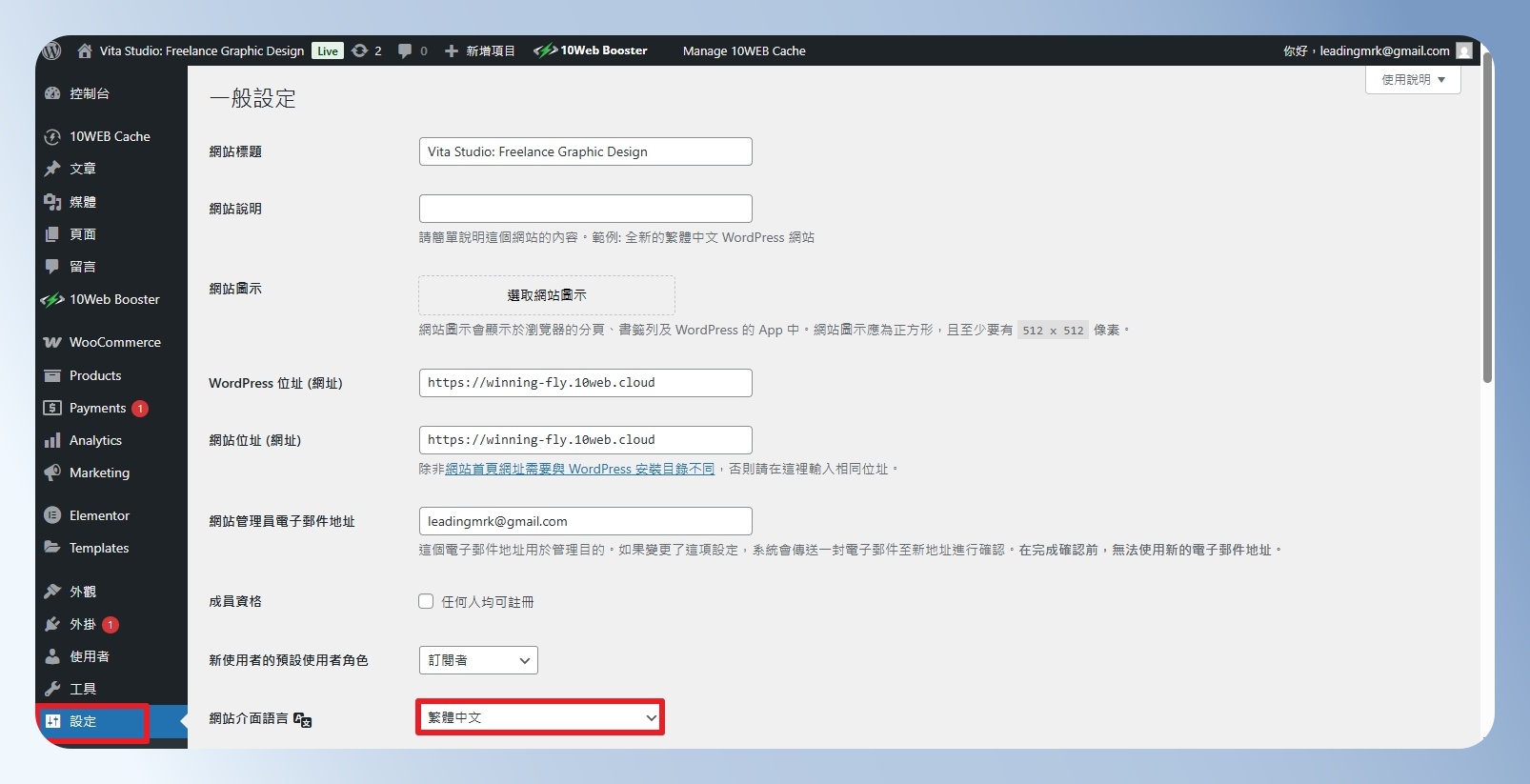This screenshot has height=784, width=1530.
Task: Click the plus icon for 新增項目
Action: pyautogui.click(x=452, y=50)
